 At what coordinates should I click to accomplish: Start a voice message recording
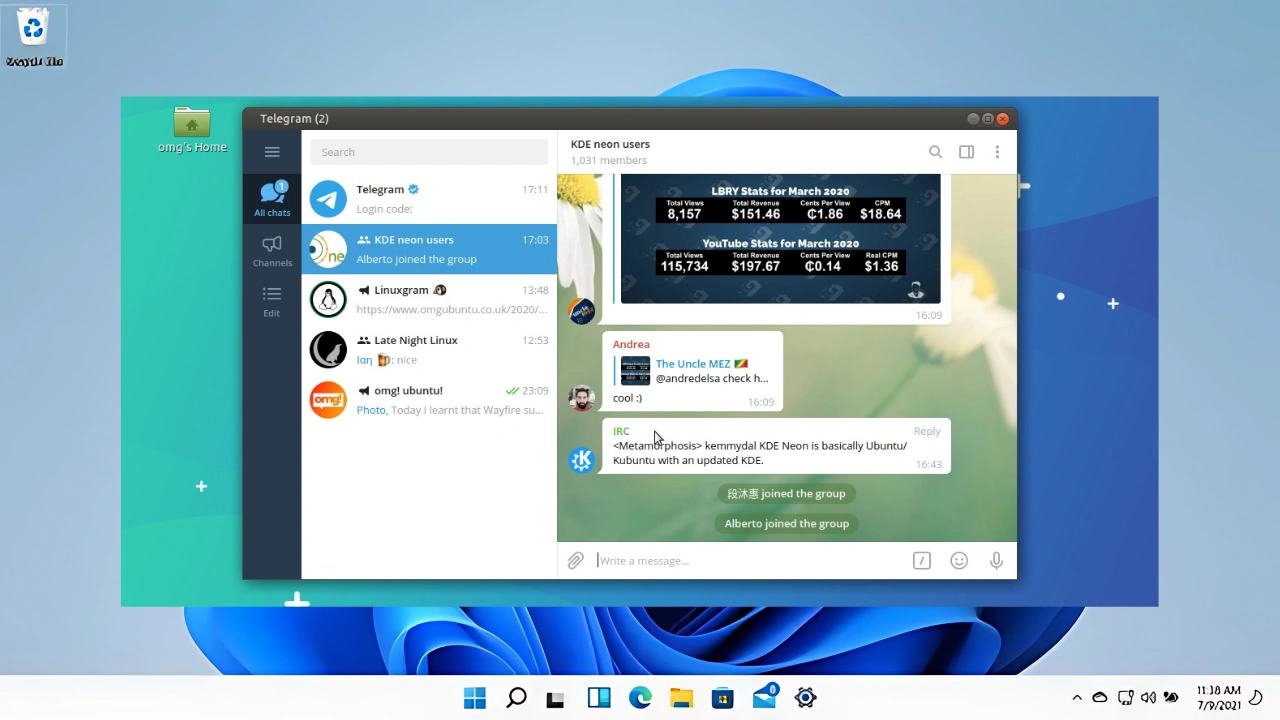point(996,561)
